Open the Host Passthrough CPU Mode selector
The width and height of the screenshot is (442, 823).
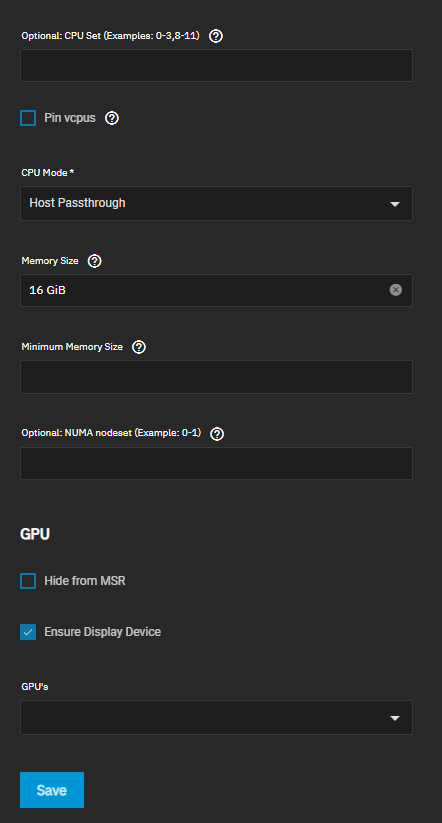tap(216, 203)
